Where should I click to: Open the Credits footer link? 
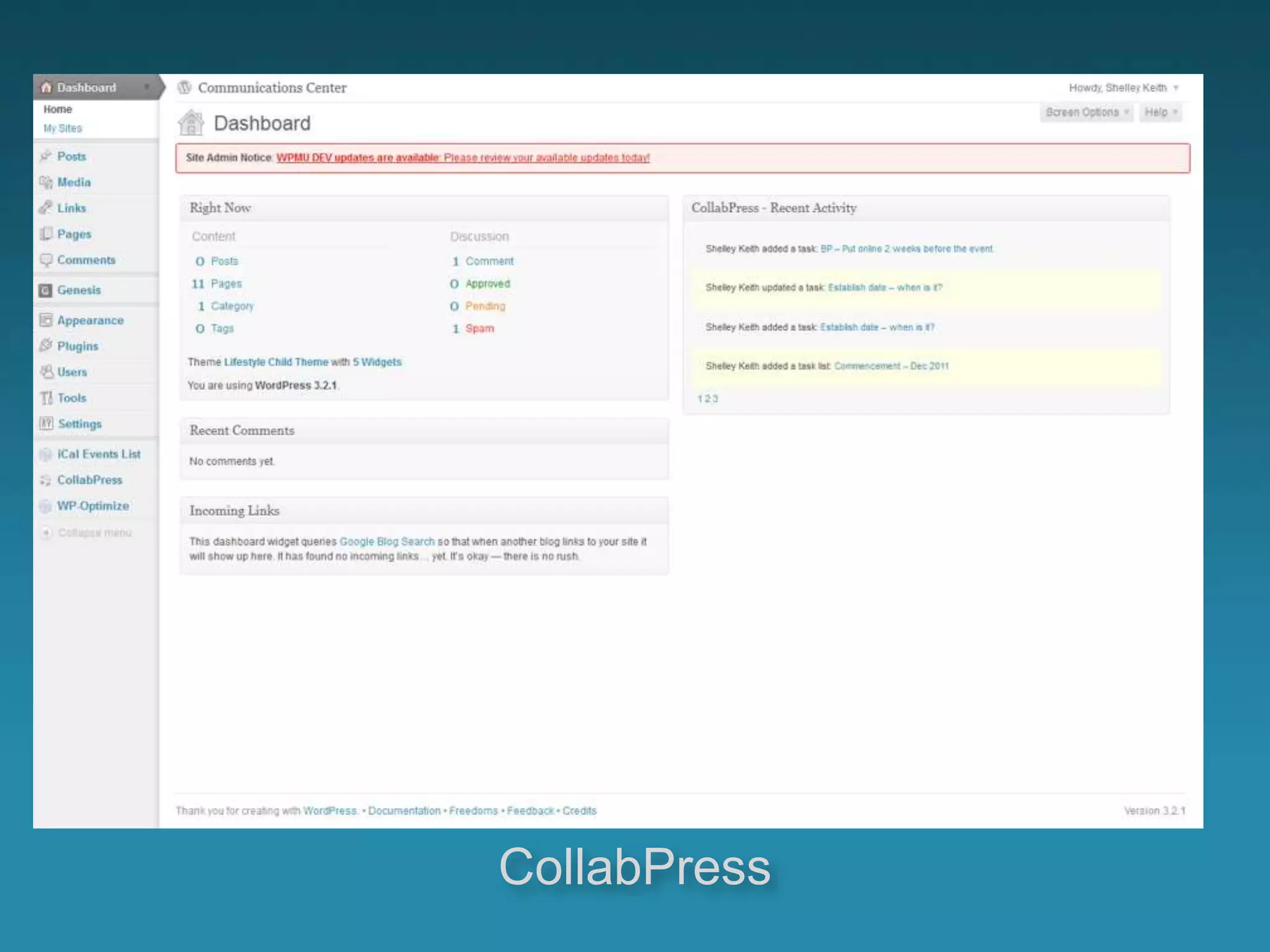pyautogui.click(x=579, y=811)
